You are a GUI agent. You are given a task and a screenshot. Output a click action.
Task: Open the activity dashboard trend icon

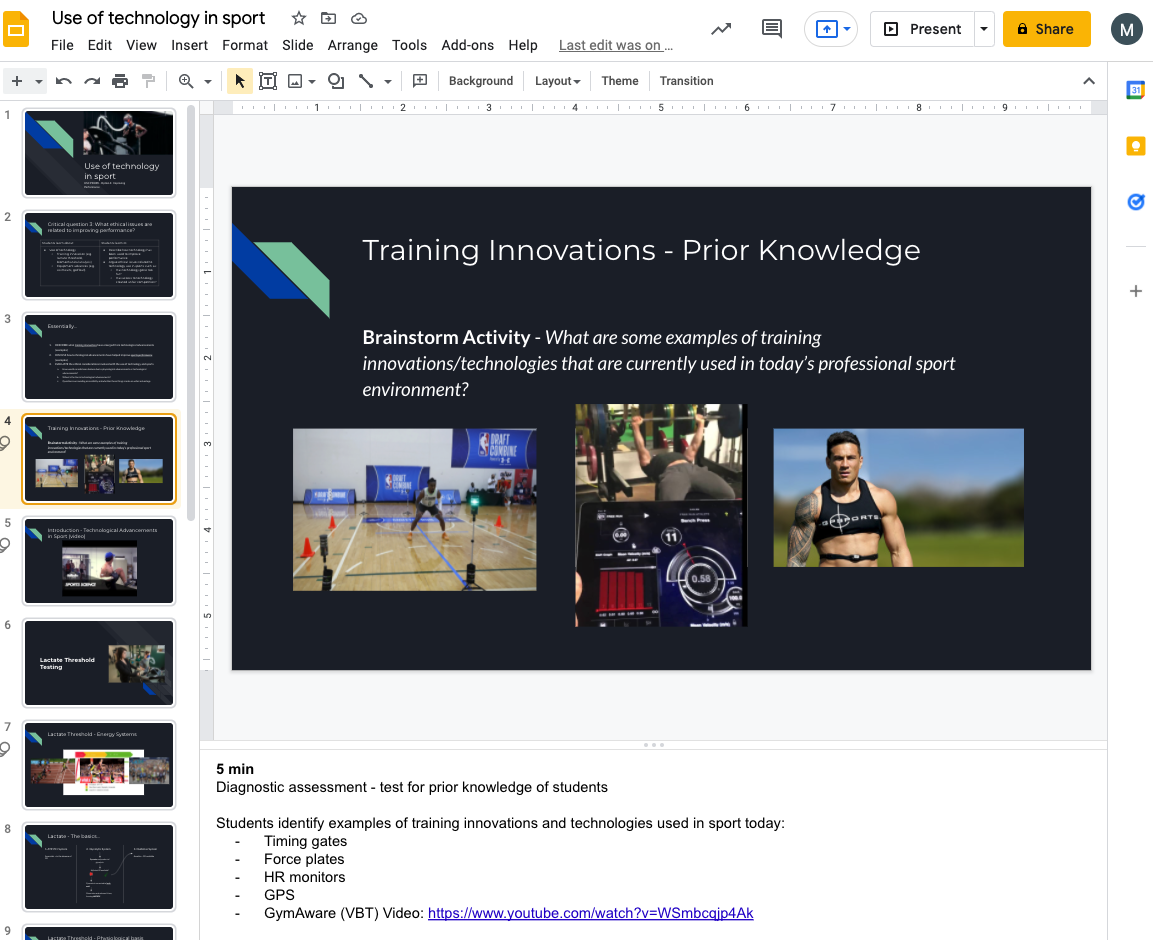click(x=721, y=29)
